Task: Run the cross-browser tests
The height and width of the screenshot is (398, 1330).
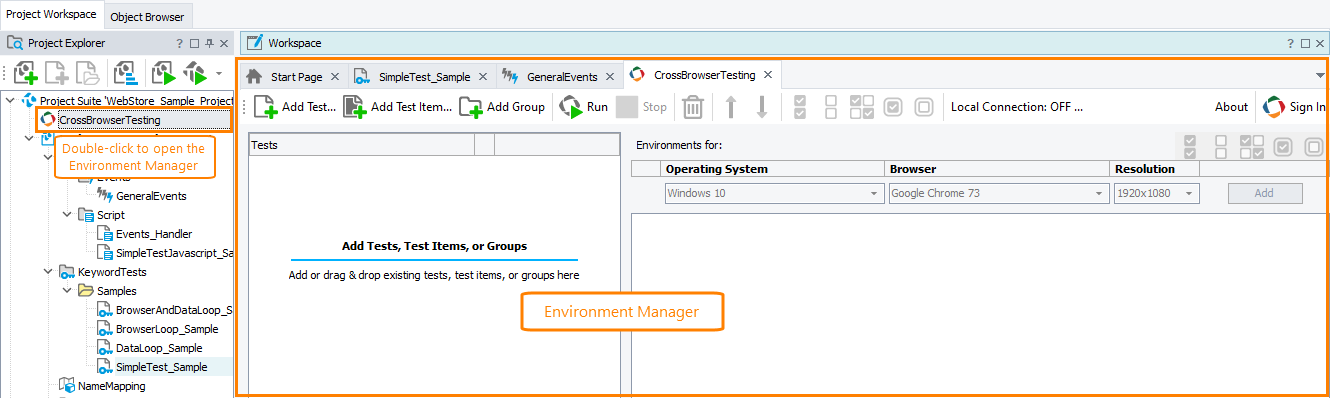Action: (x=583, y=107)
